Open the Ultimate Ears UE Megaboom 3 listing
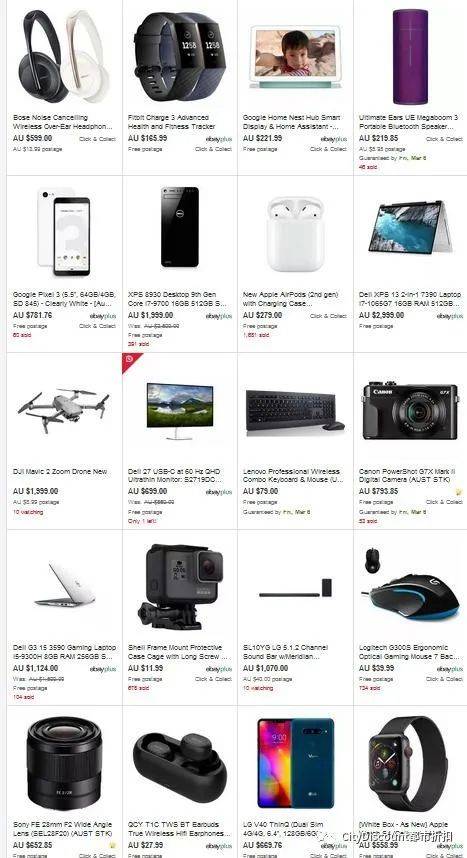467x858 pixels. 409,121
